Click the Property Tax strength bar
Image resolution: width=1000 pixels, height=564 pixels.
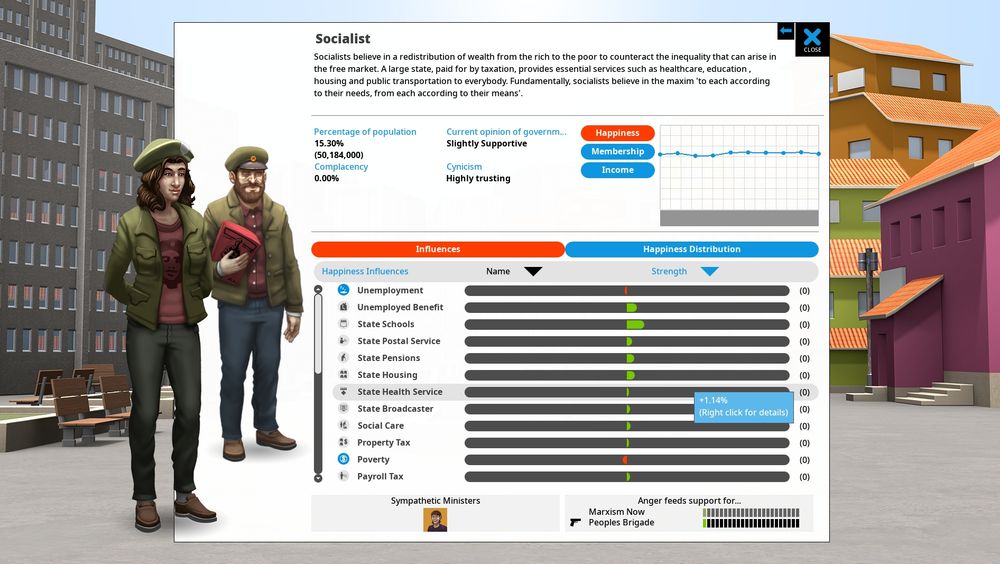coord(627,443)
